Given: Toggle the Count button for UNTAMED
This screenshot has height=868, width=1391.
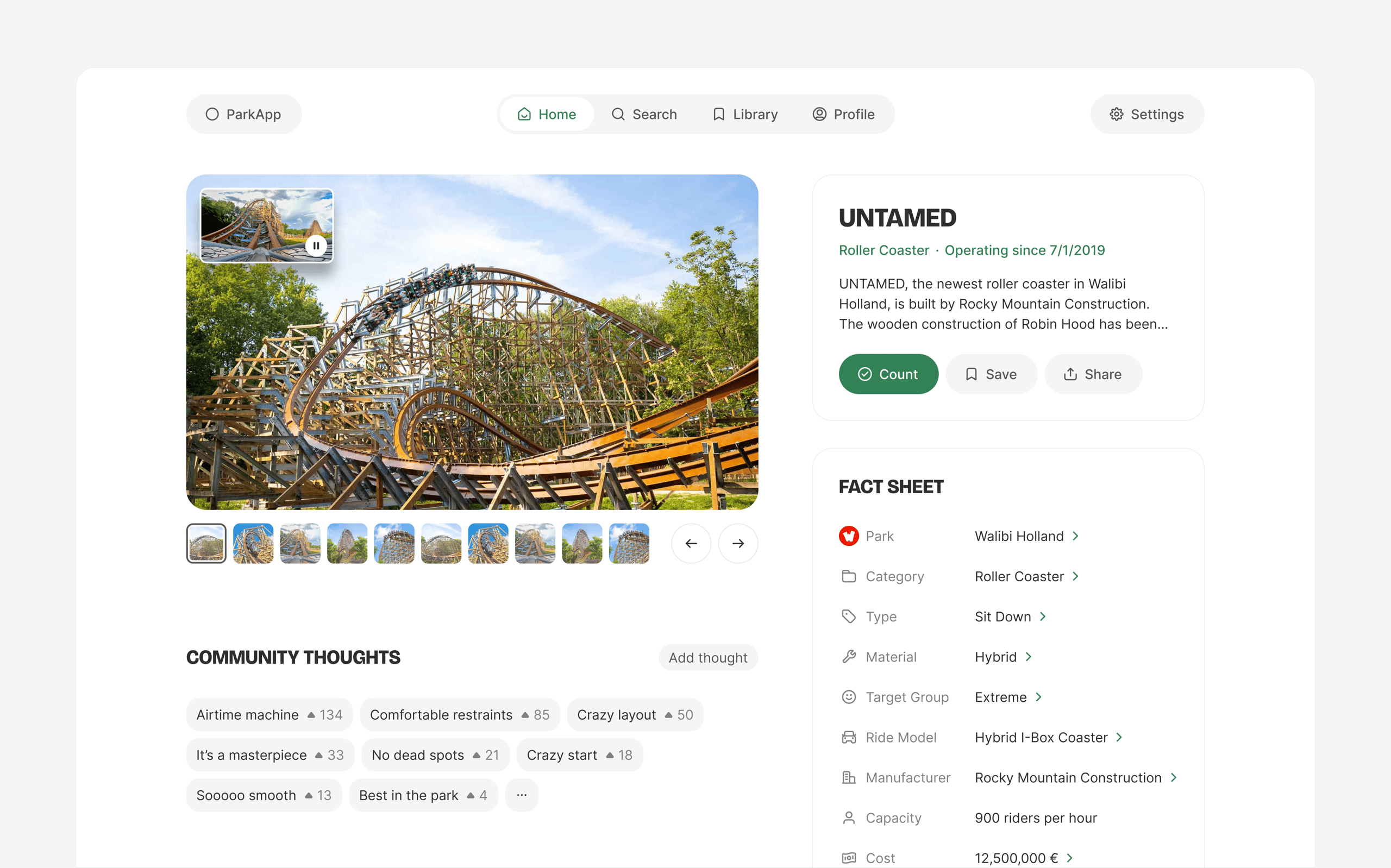Looking at the screenshot, I should click(x=888, y=374).
